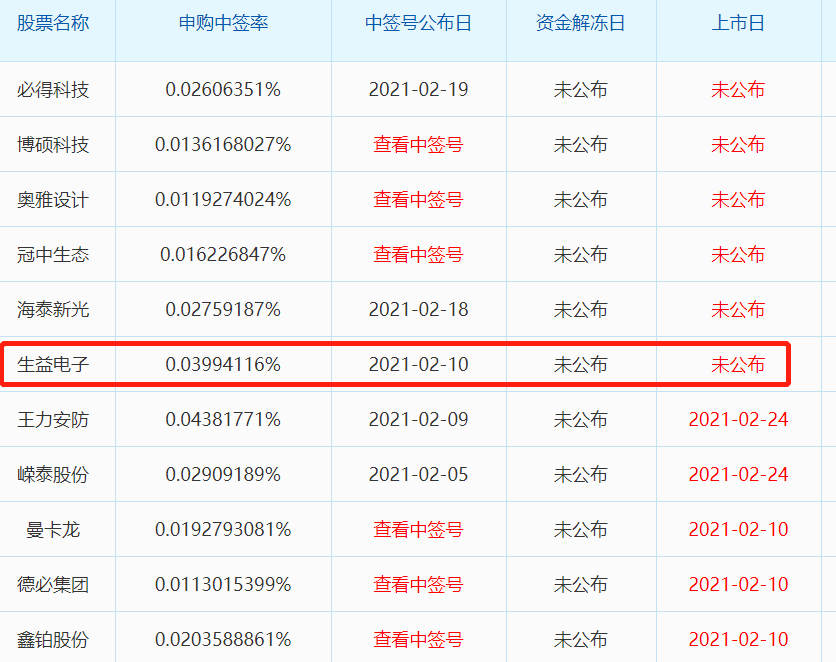Select stock name 鑫铂股份

pos(53,639)
